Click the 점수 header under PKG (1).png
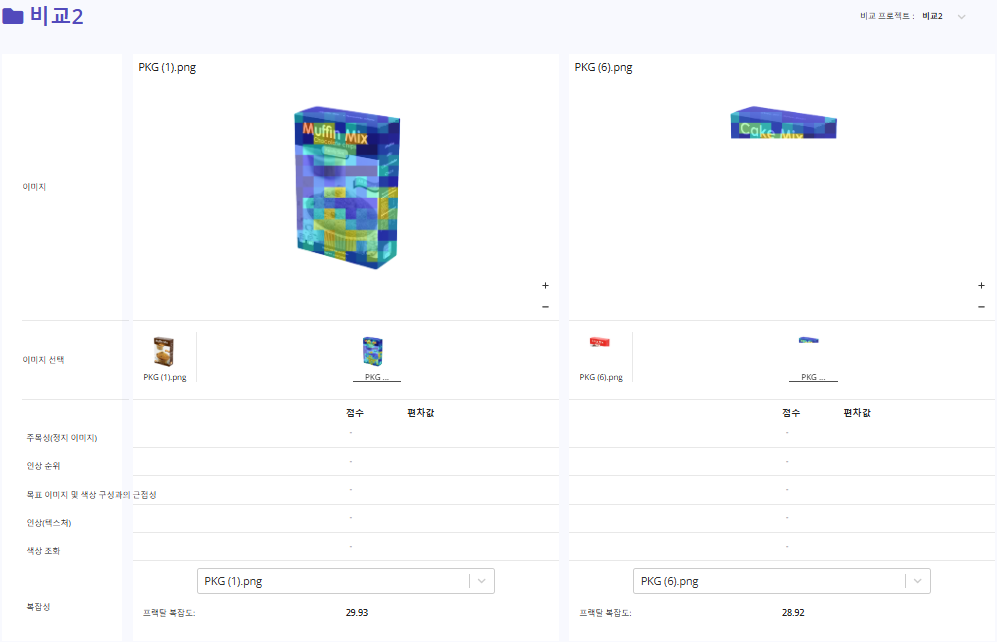The height and width of the screenshot is (642, 997). (x=355, y=413)
